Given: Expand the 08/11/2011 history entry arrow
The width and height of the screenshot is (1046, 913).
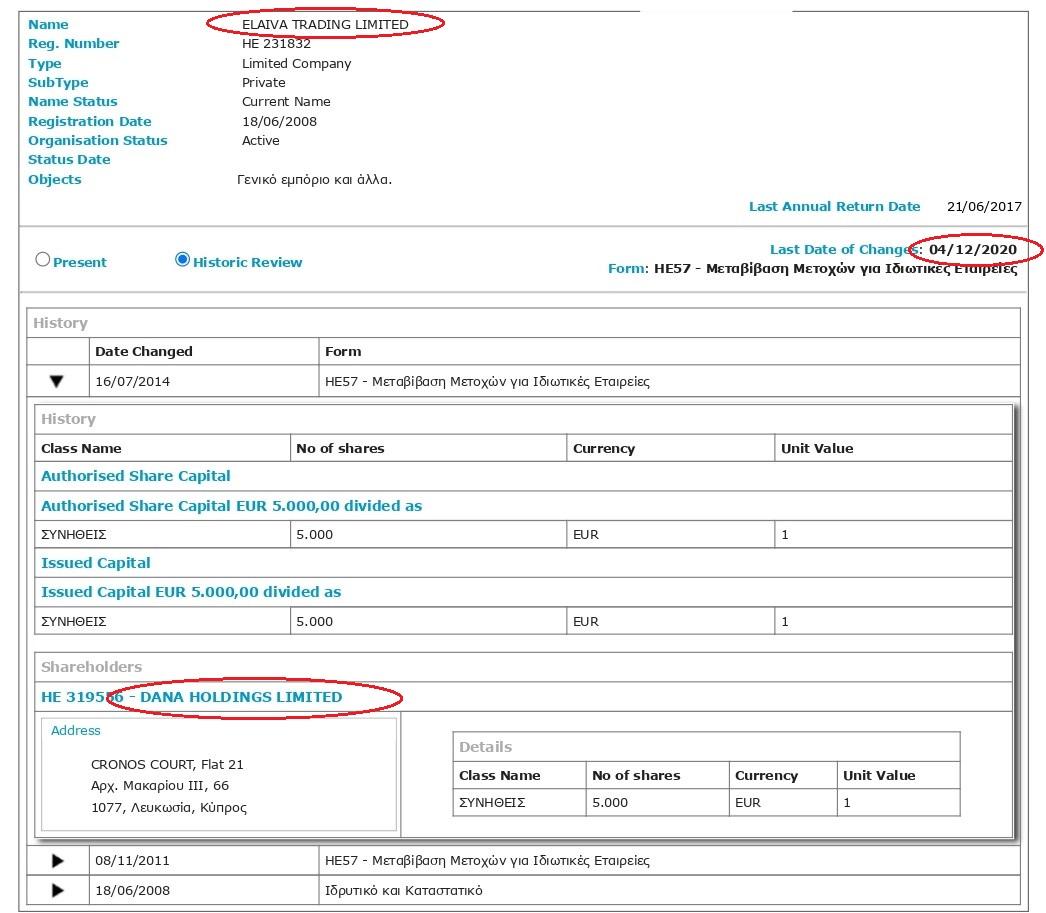Looking at the screenshot, I should (57, 860).
